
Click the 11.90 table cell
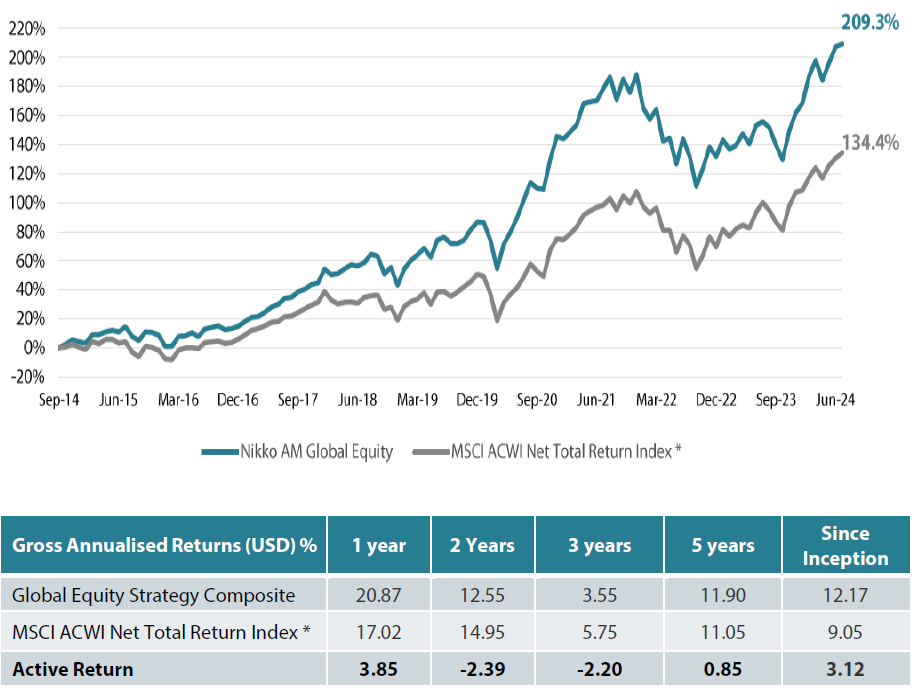(723, 595)
